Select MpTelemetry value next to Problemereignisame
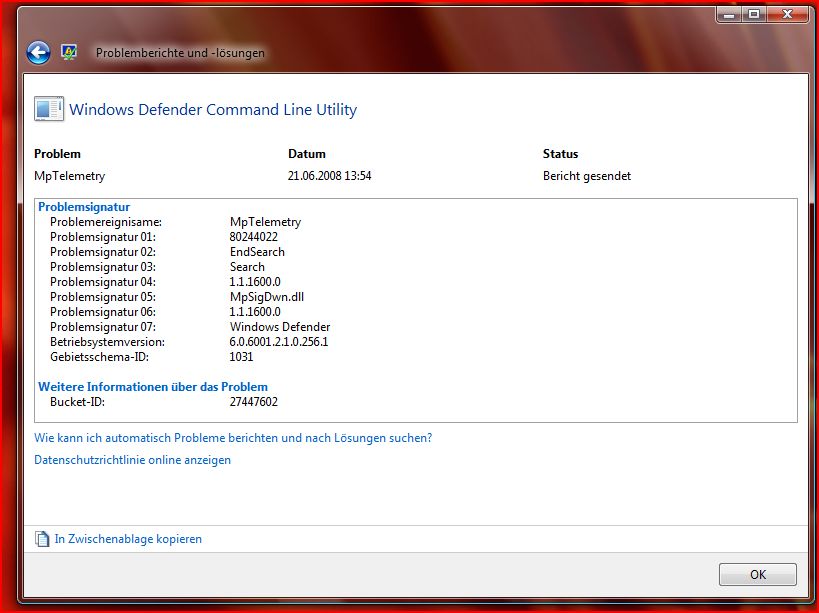Viewport: 819px width, 613px height. 265,222
